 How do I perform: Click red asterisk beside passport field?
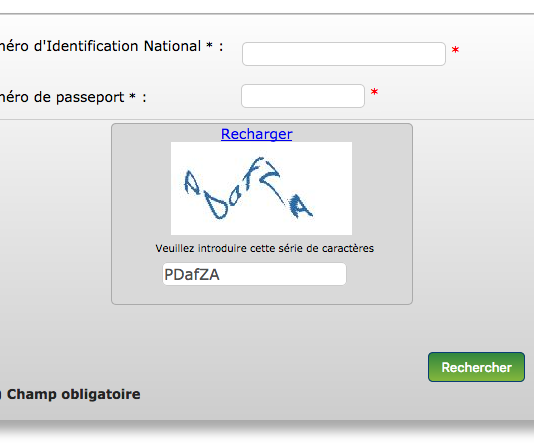pos(374,92)
